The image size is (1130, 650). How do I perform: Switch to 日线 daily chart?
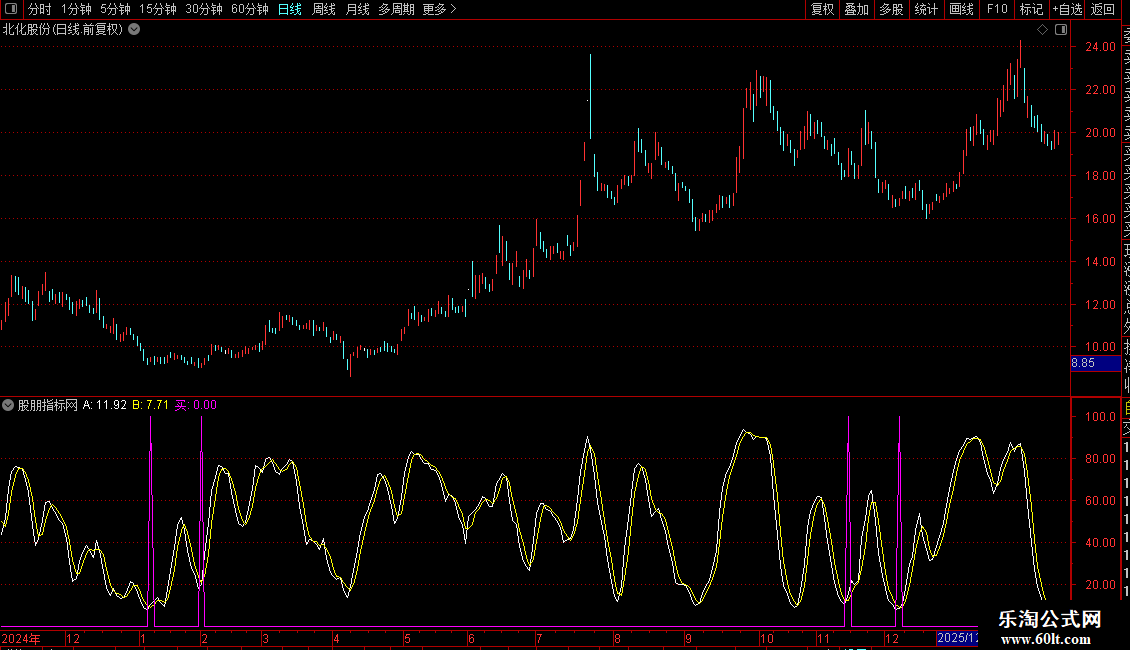coord(290,9)
